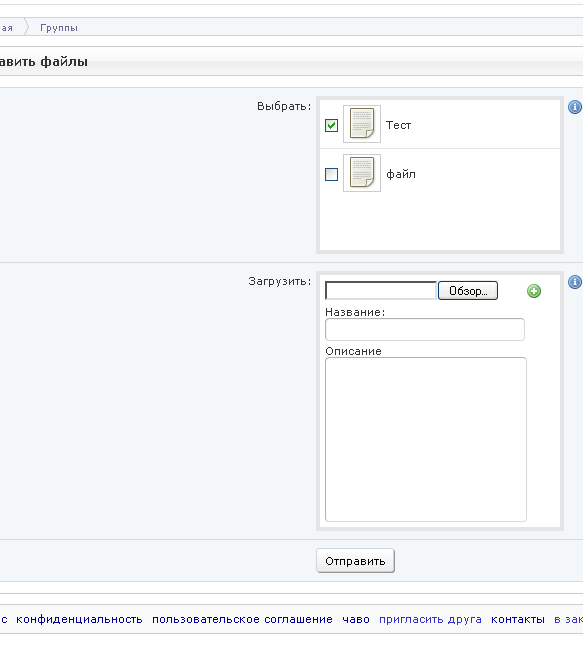Viewport: 583px width, 654px height.
Task: Click info icon beside Загрузить section
Action: coord(575,282)
